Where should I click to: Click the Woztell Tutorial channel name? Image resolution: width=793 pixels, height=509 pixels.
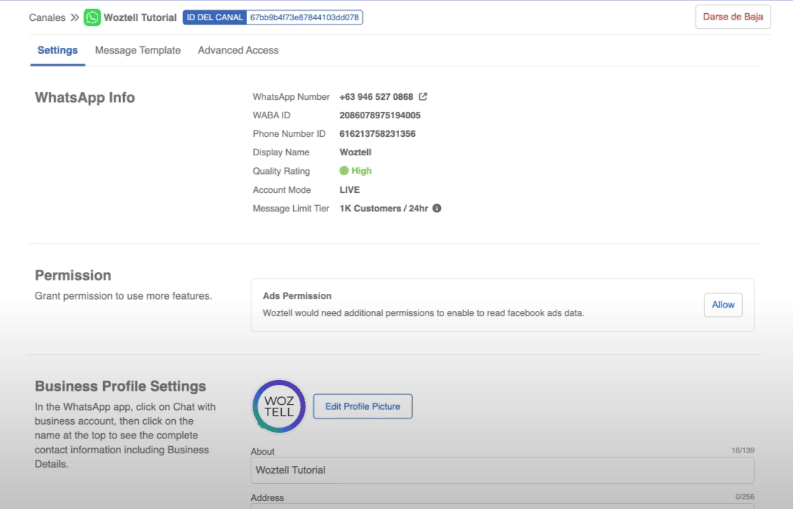click(140, 18)
